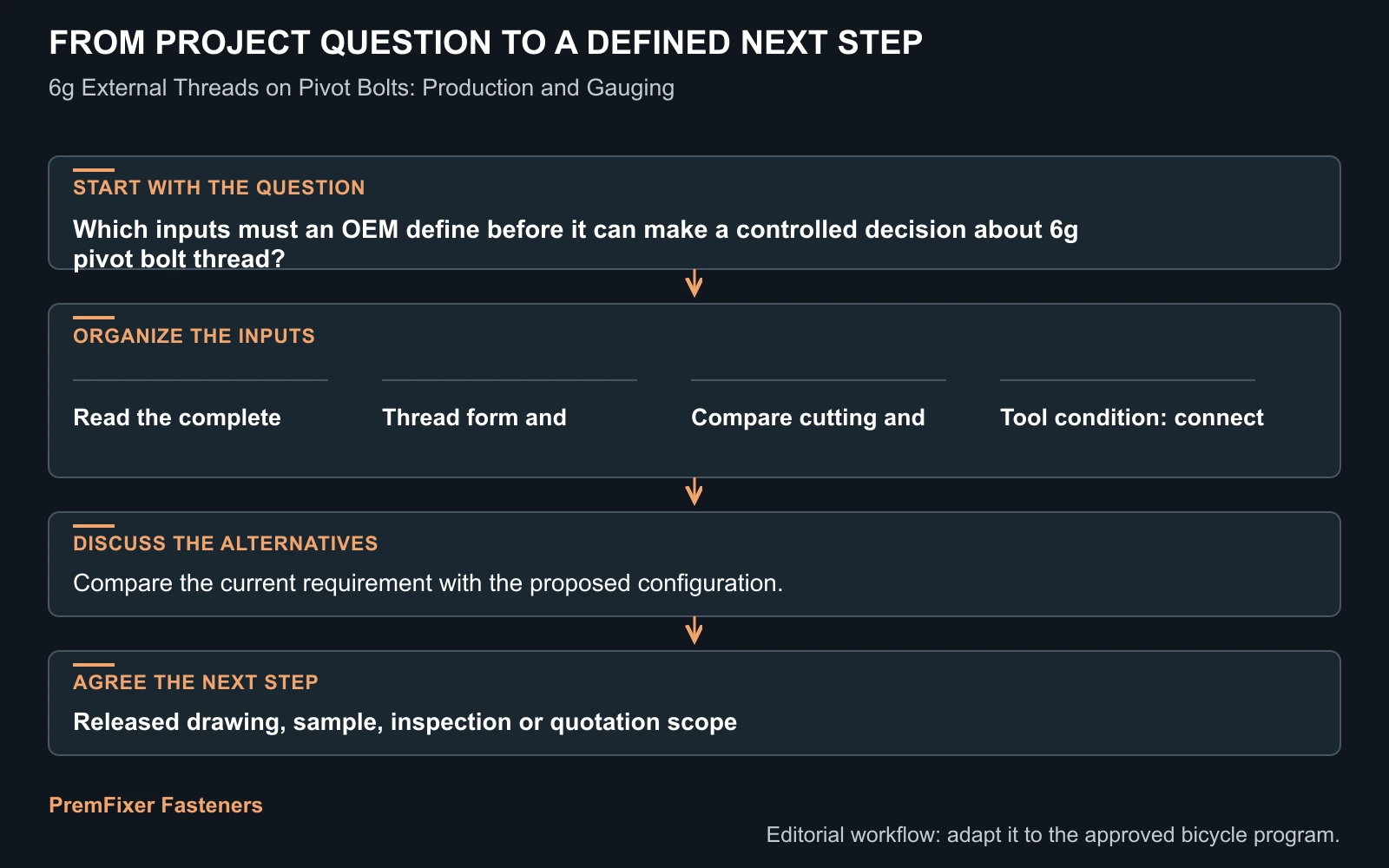The width and height of the screenshot is (1389, 868).
Task: Click the Organize The Inputs label
Action: (194, 336)
